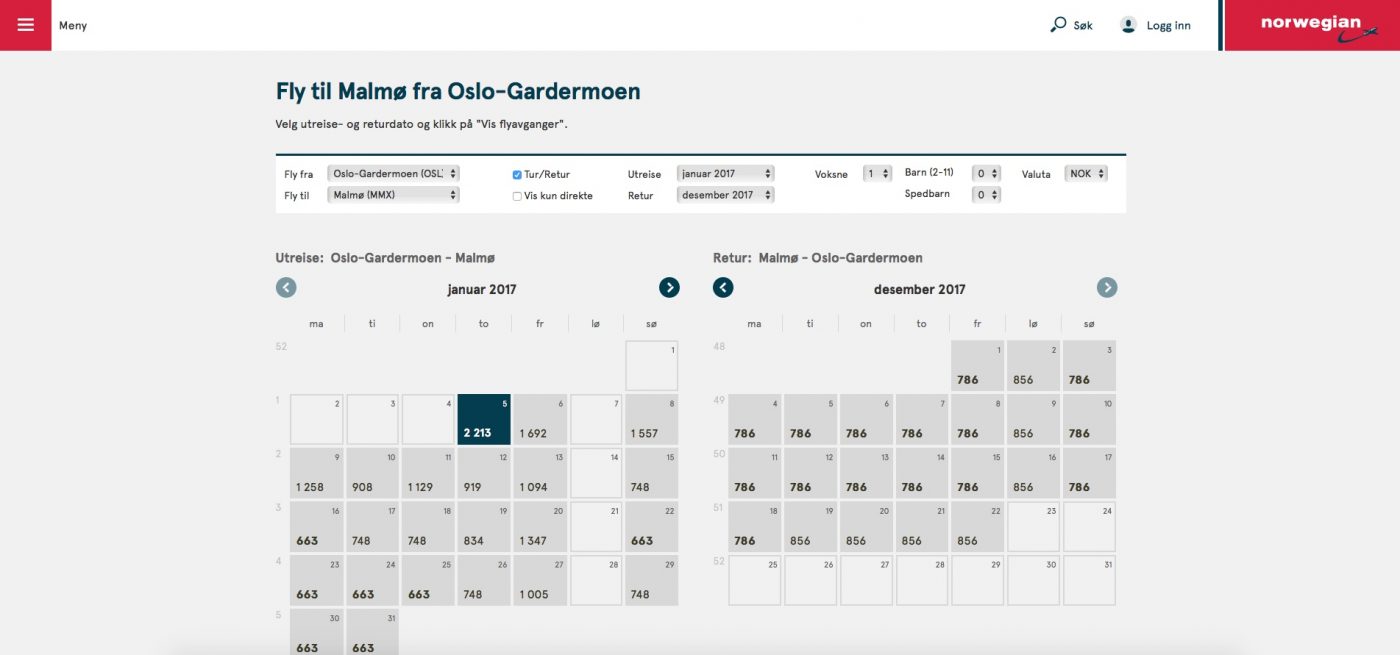
Task: Open the Valuta currency dropdown
Action: 1086,174
